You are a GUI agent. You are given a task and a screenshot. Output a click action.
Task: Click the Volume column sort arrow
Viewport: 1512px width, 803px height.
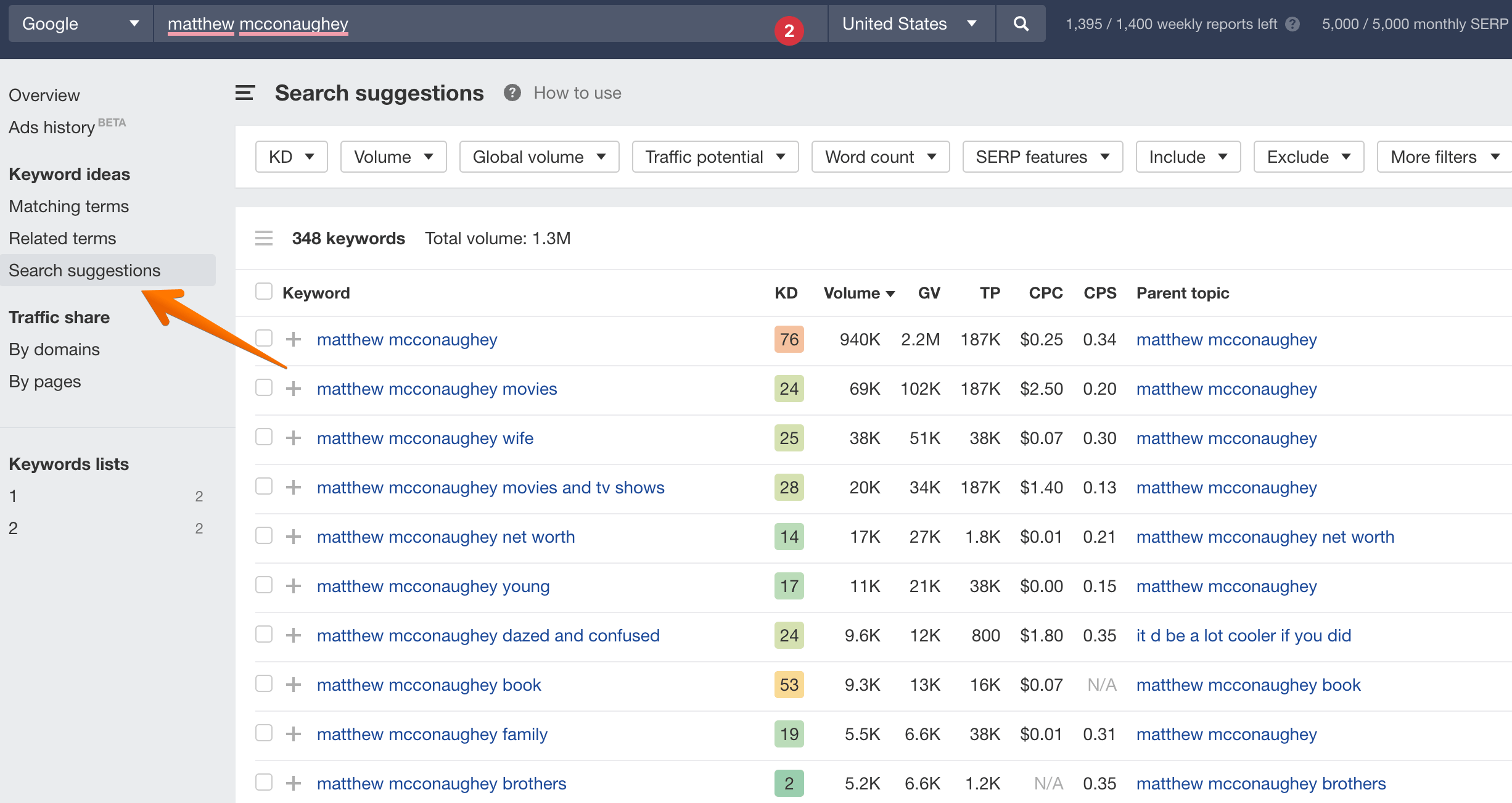[x=890, y=294]
